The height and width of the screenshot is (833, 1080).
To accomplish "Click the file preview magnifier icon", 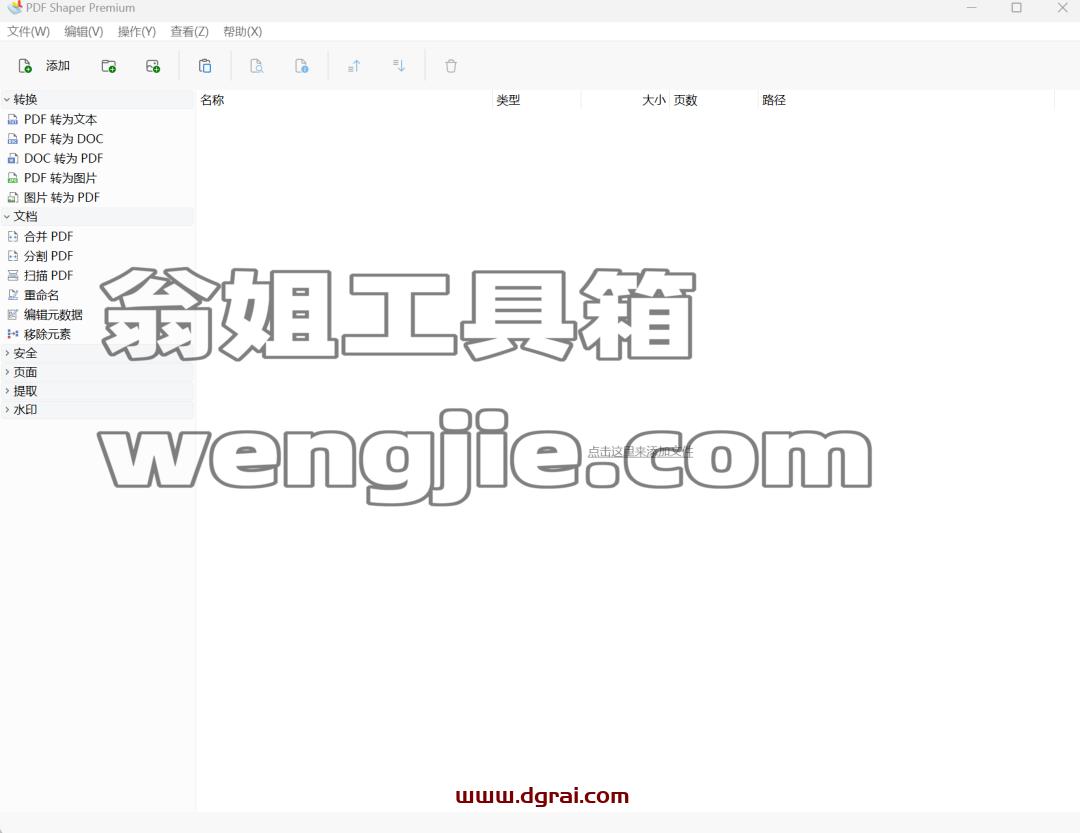I will (256, 66).
